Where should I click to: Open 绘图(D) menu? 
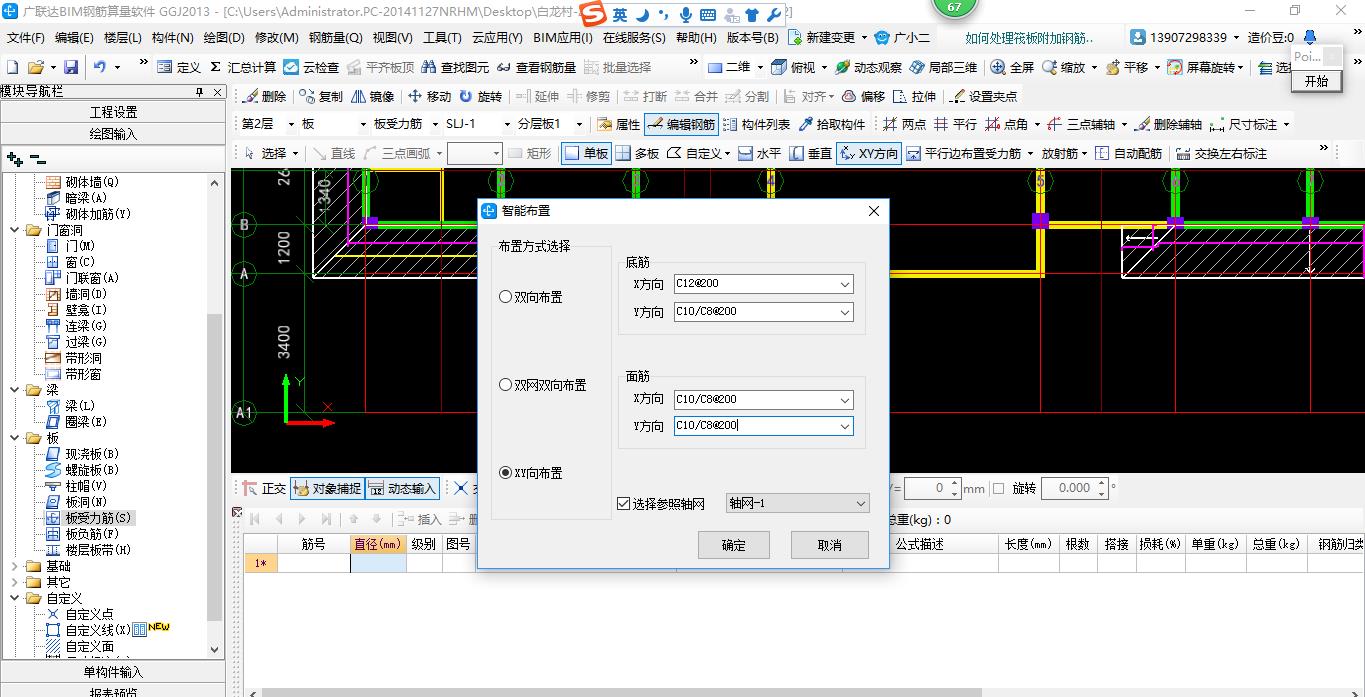tap(224, 38)
